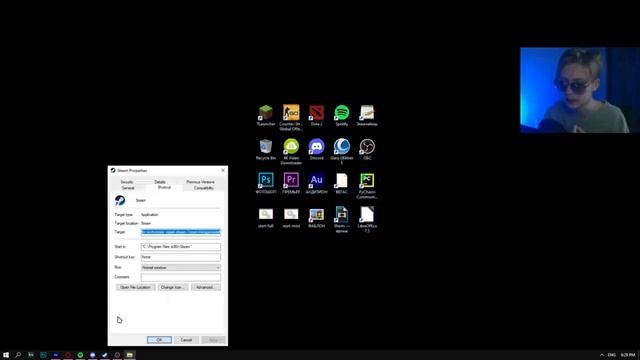Click the ENG language indicator in tray
This screenshot has width=640, height=360.
tap(611, 355)
